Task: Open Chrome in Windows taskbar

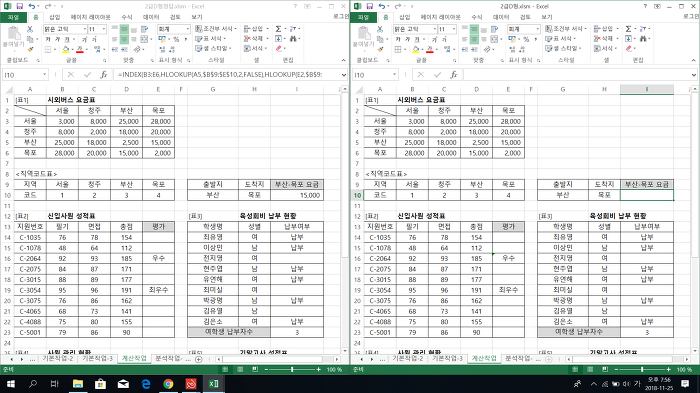Action: tap(168, 384)
